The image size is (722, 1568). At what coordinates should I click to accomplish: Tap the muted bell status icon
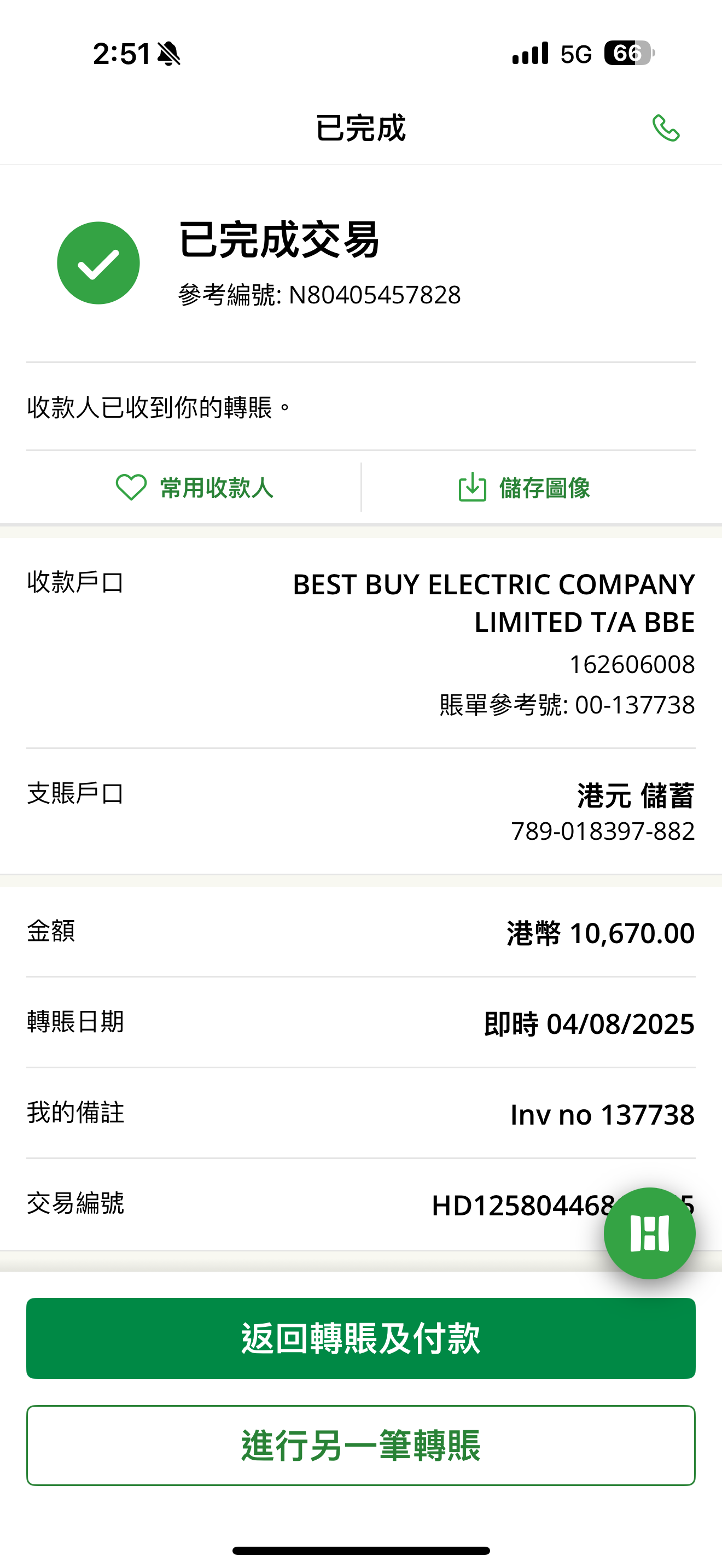(168, 54)
